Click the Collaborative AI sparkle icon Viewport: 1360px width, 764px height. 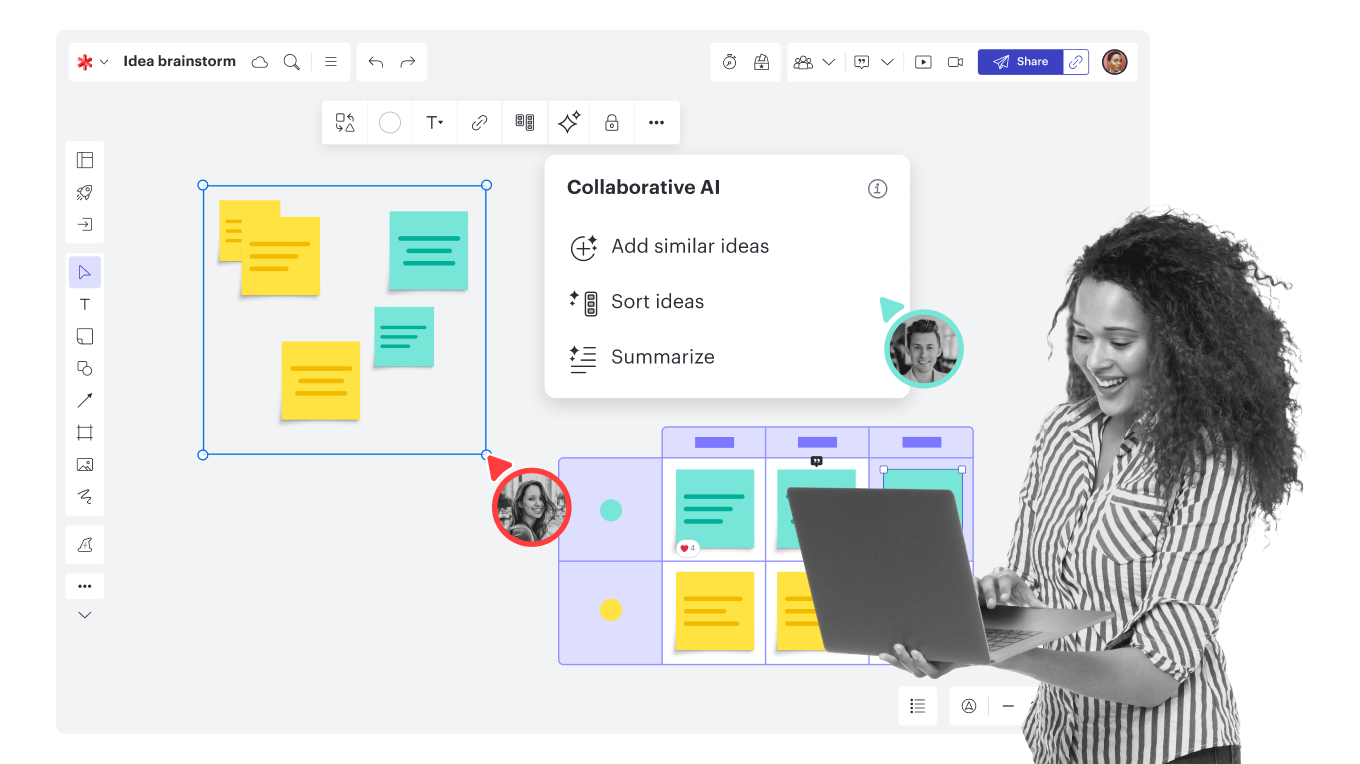(569, 123)
